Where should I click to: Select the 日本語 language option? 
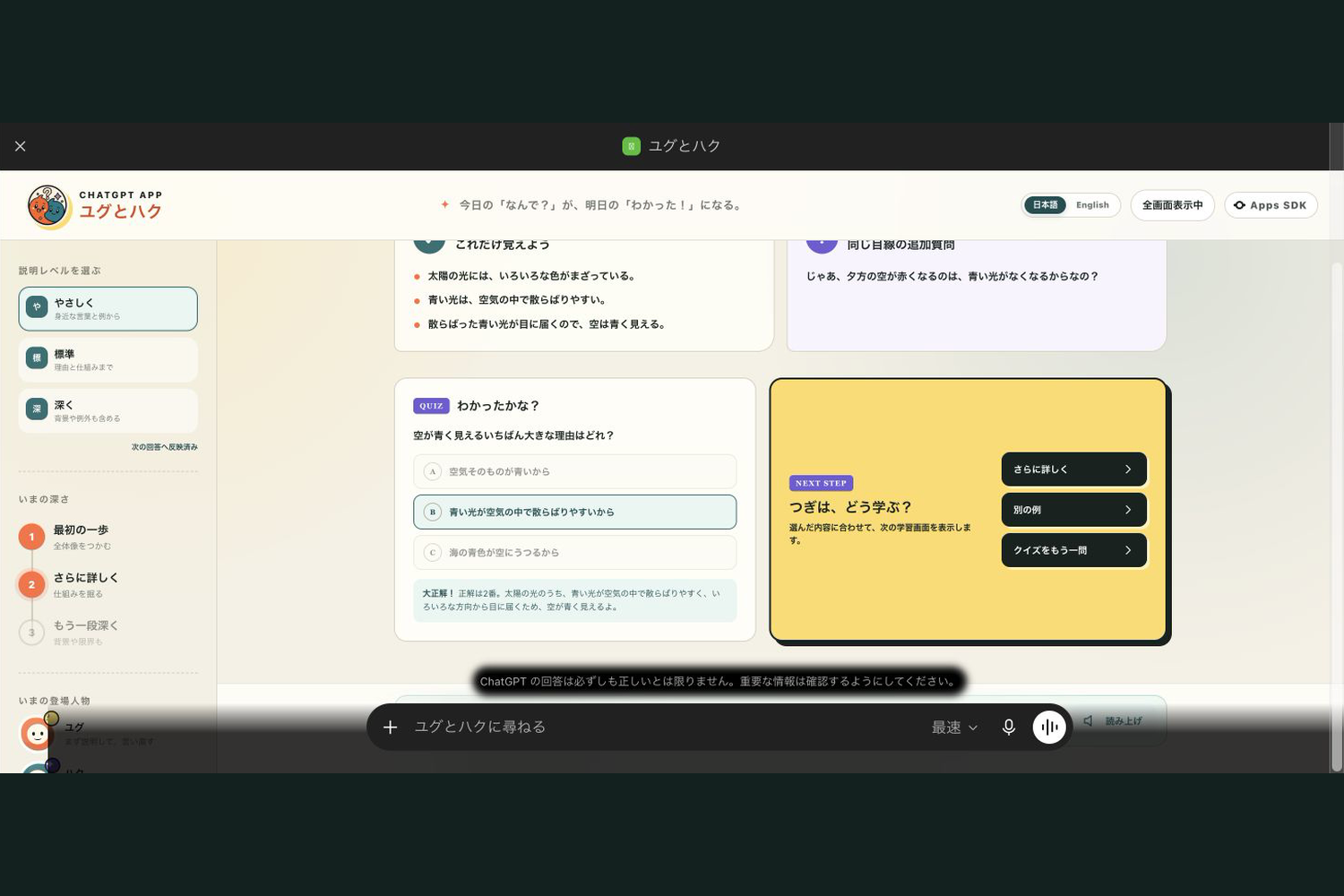pos(1045,205)
